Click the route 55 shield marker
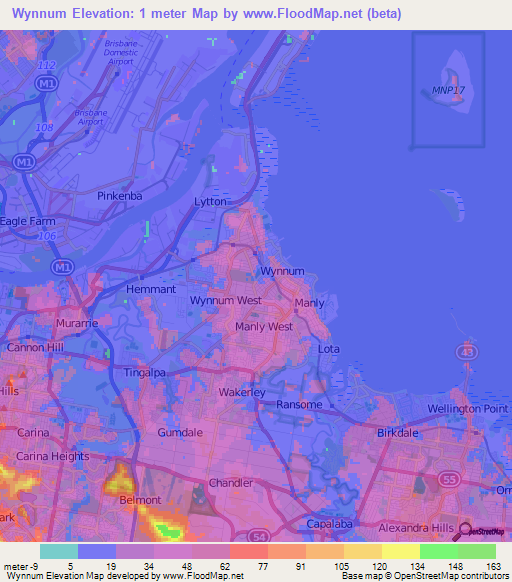512x582 pixels. (449, 480)
